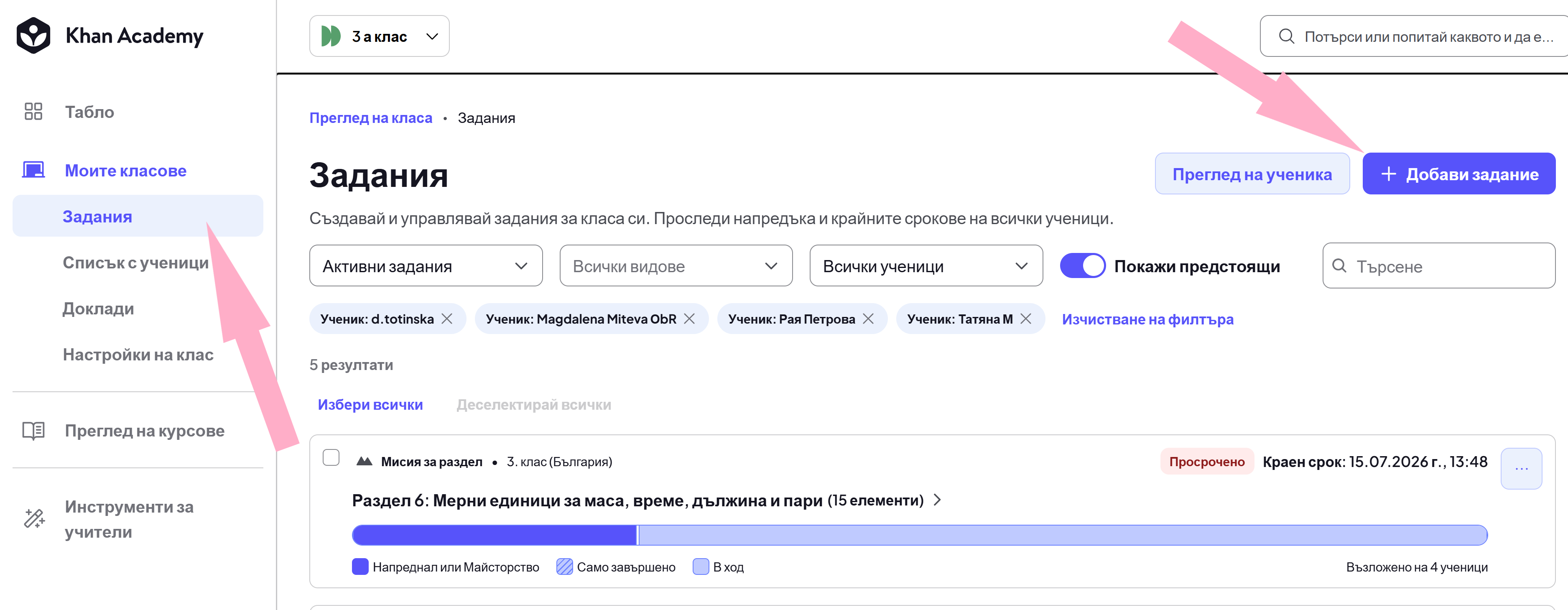
Task: Open the Табло dashboard grid icon
Action: tap(33, 111)
